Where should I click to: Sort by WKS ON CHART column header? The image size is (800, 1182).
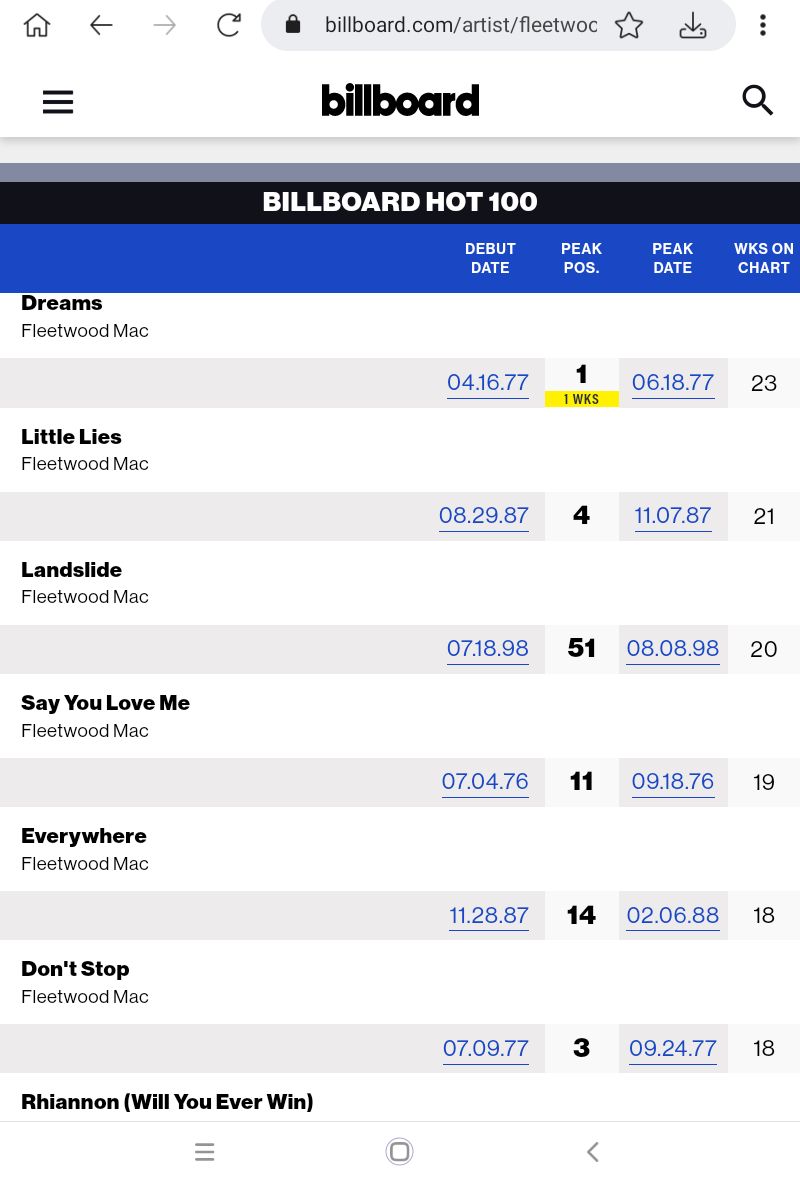click(x=764, y=258)
